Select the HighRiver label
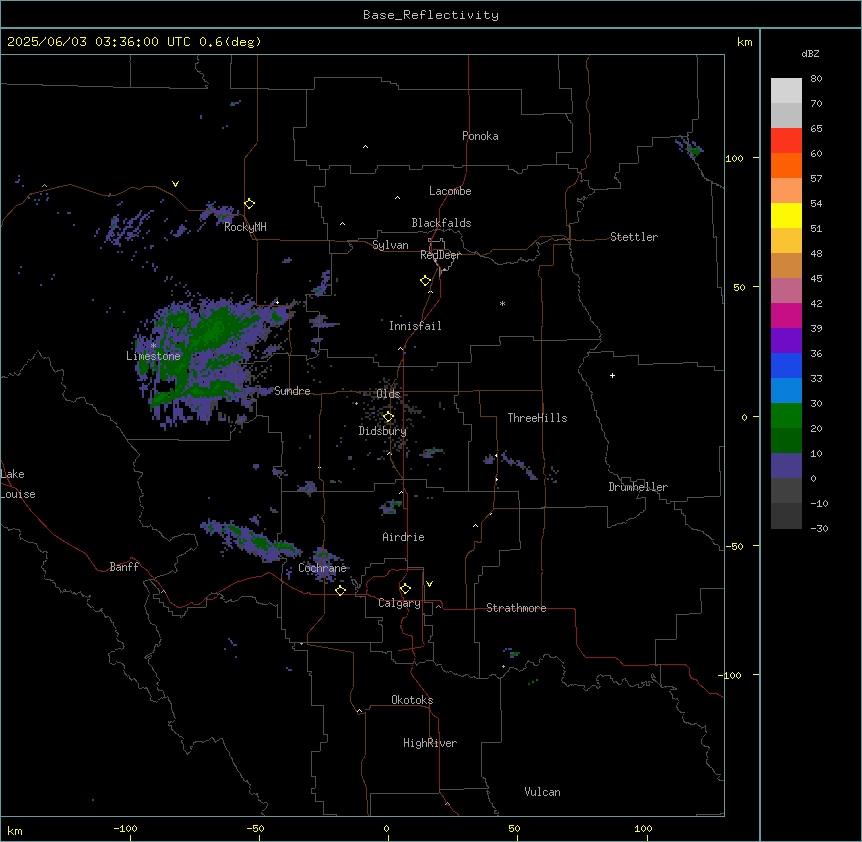Screen dimensions: 862x842 coord(430,743)
